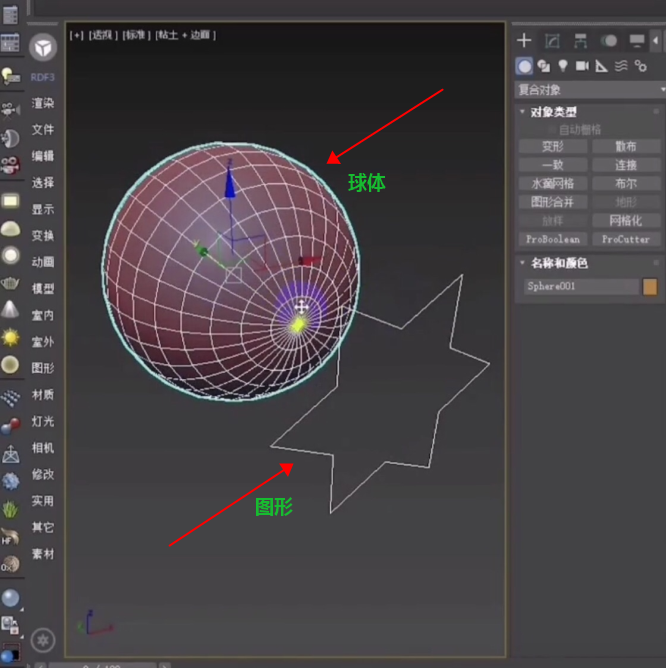Click the dome half-sphere icon beside 变换
This screenshot has height=668, width=666.
(x=10, y=228)
